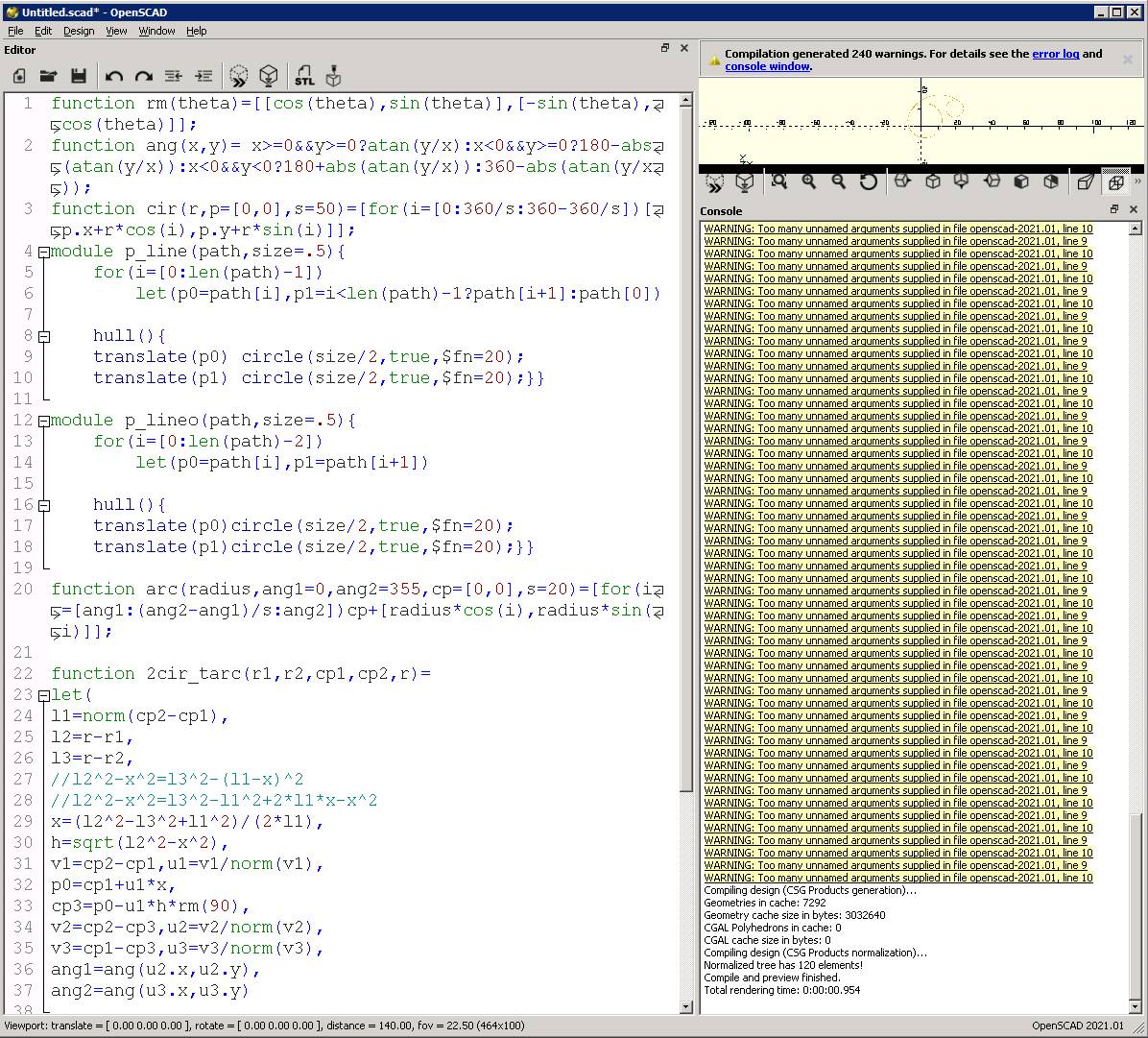Collapse the let( block at line 23
Image resolution: width=1148 pixels, height=1038 pixels.
43,695
